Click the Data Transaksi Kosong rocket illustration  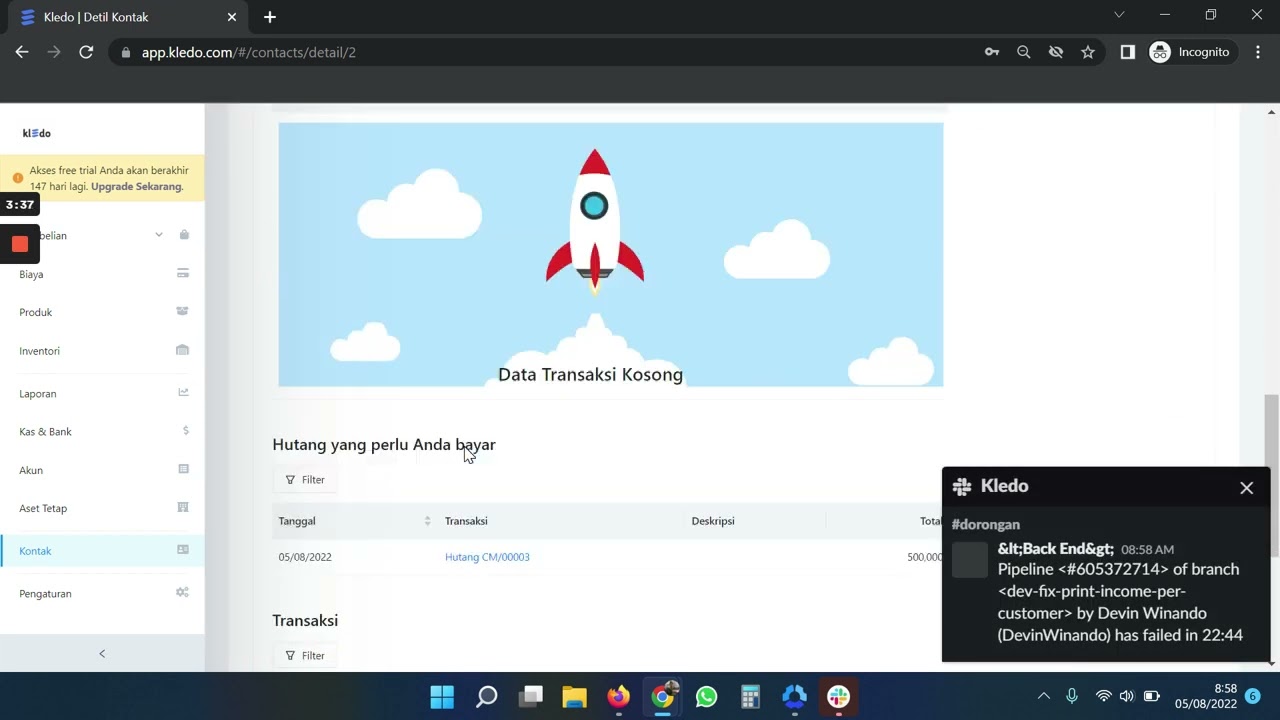coord(610,255)
